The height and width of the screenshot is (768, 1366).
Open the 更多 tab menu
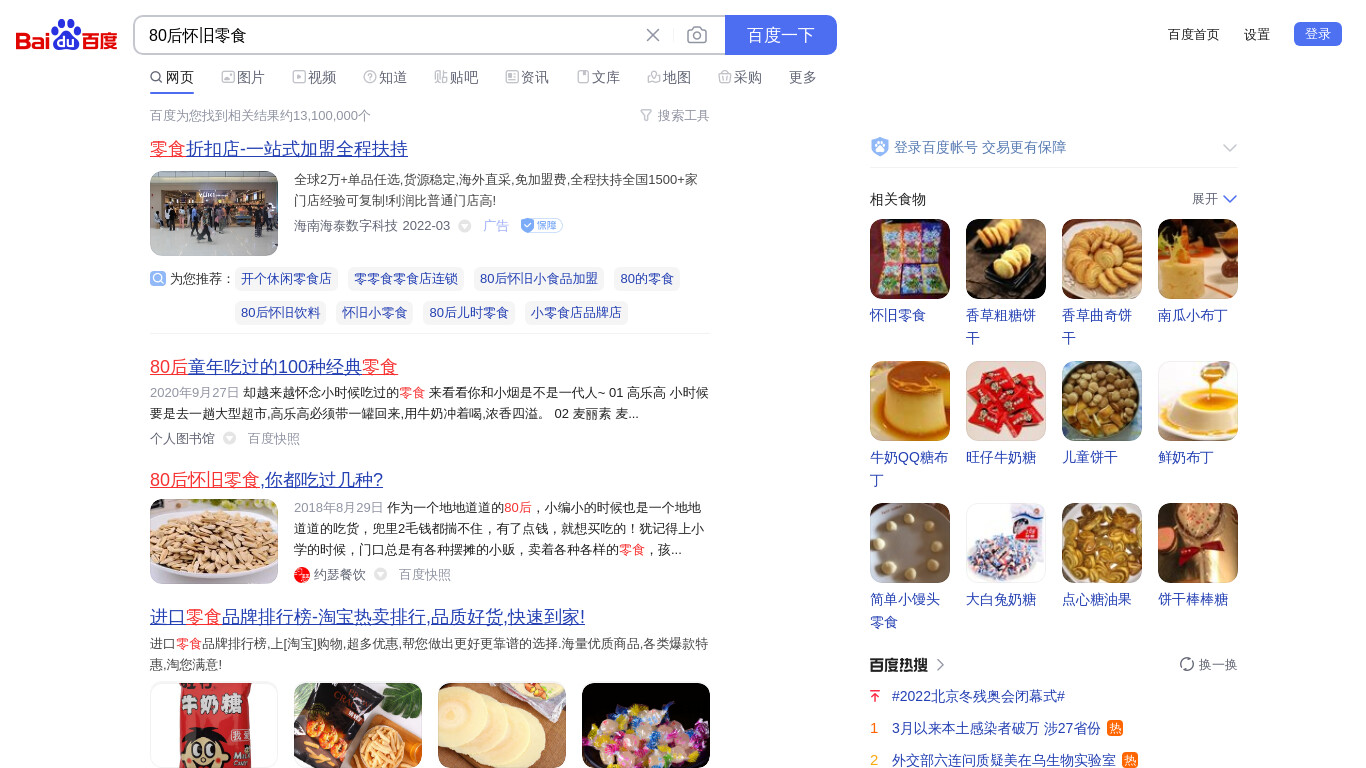(x=803, y=77)
